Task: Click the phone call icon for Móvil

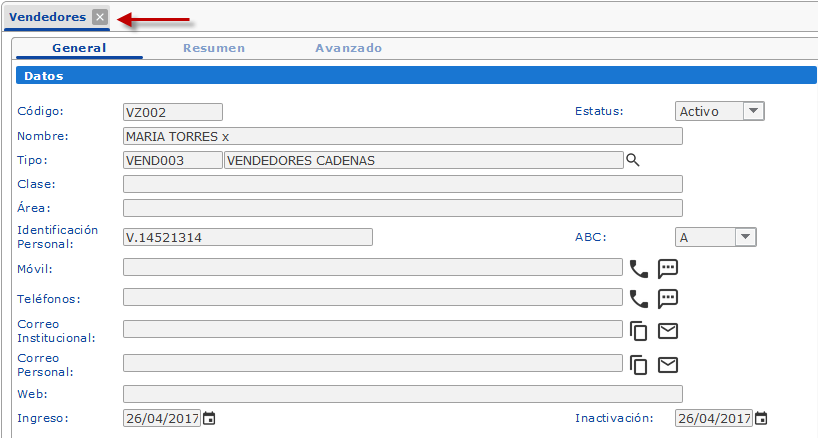Action: click(638, 268)
